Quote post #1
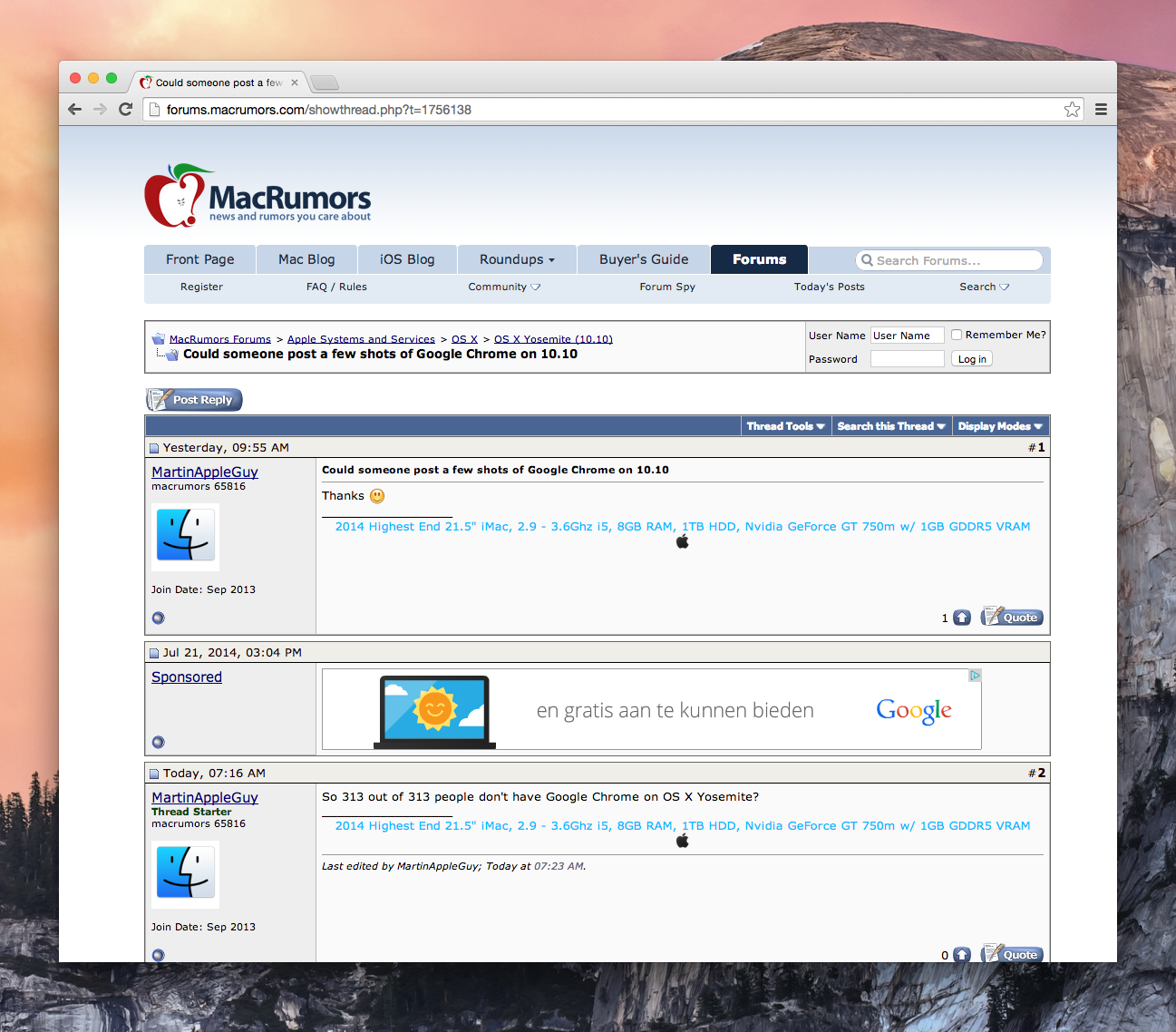This screenshot has width=1176, height=1032. click(x=1012, y=618)
